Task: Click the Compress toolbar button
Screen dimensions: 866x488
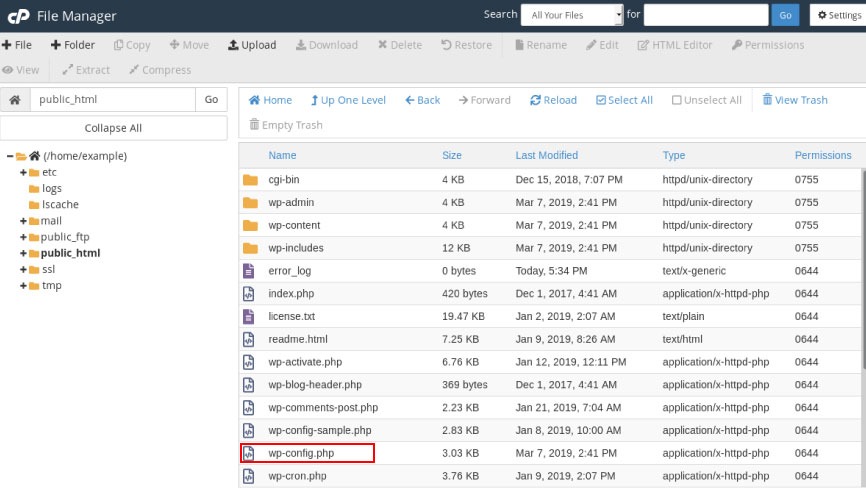Action: click(x=160, y=70)
